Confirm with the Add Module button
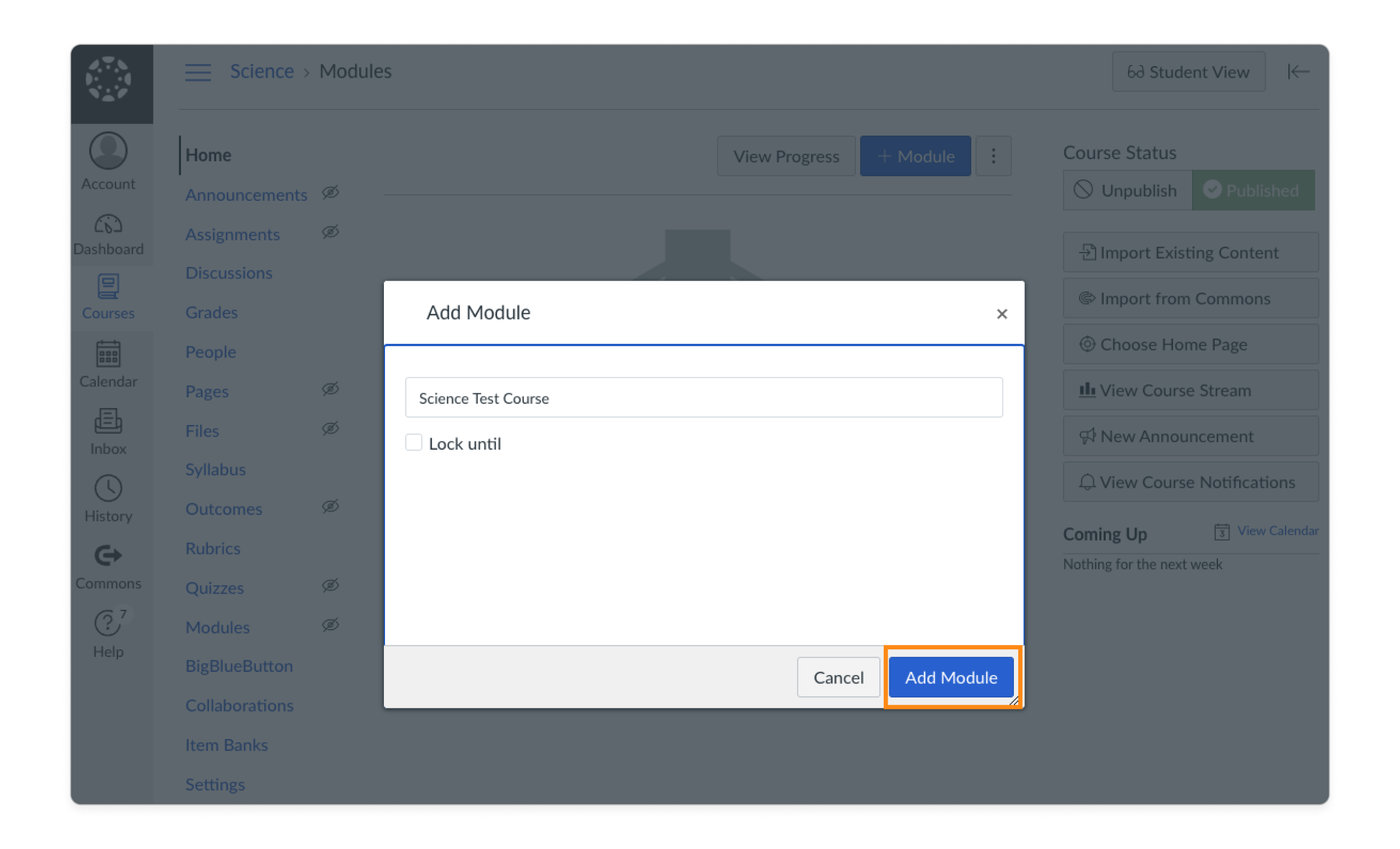This screenshot has height=849, width=1400. pos(950,677)
